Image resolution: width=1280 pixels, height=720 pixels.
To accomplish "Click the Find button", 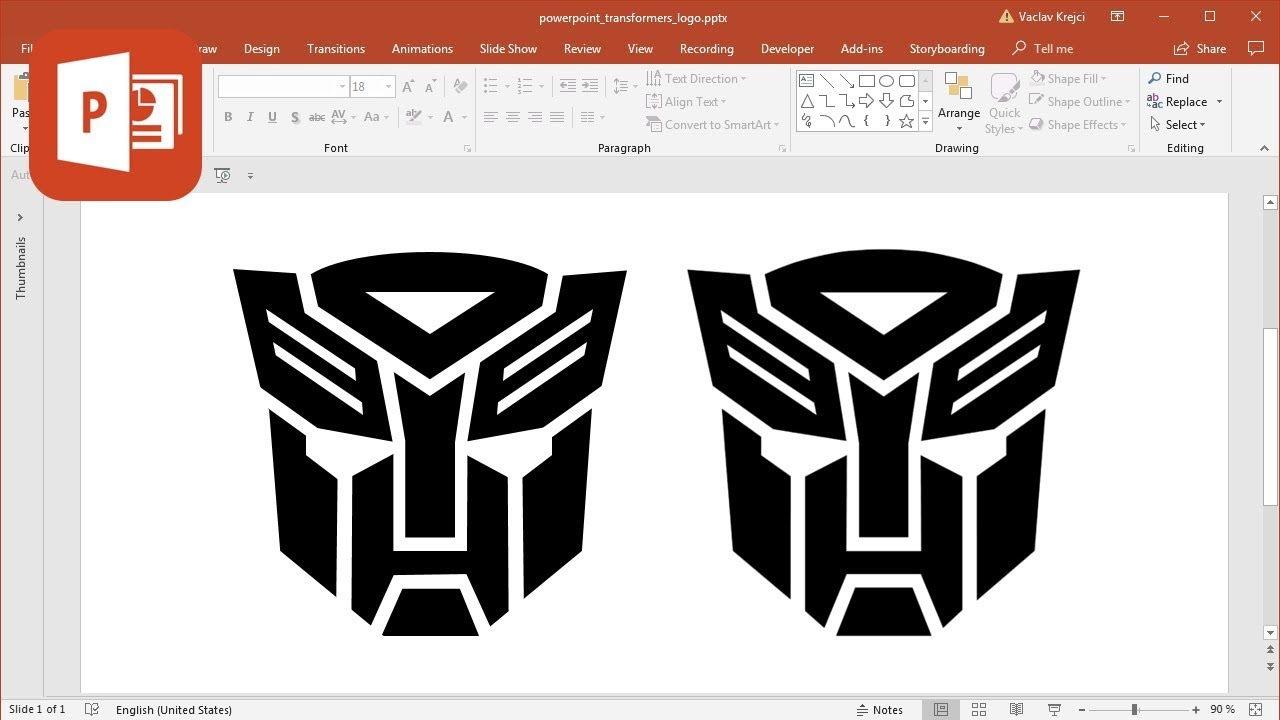I will (1168, 79).
